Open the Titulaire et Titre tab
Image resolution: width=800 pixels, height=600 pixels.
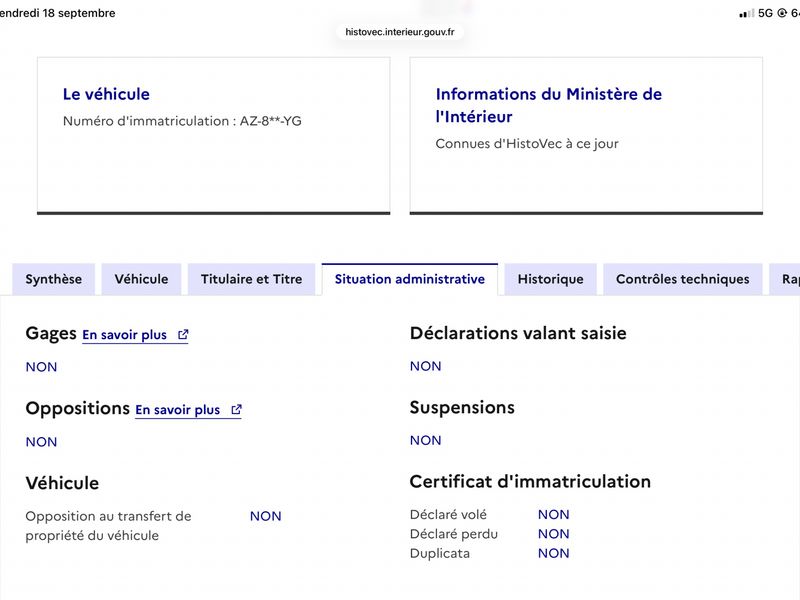pos(252,279)
